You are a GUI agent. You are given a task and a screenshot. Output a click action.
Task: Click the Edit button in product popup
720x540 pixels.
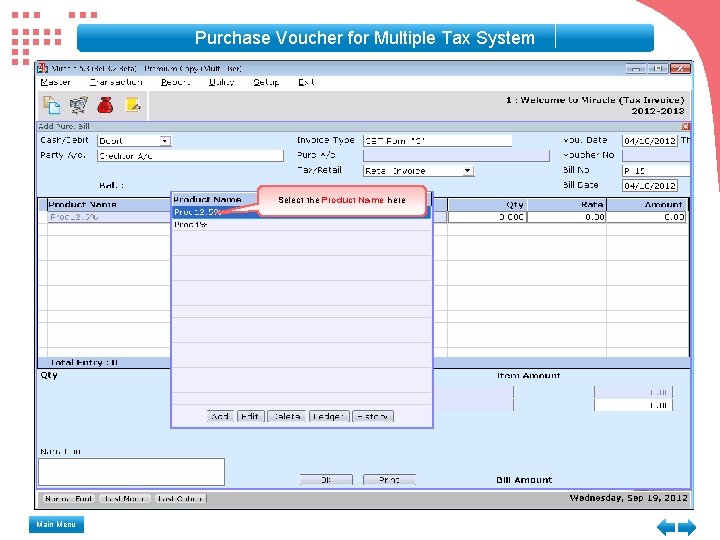[250, 416]
